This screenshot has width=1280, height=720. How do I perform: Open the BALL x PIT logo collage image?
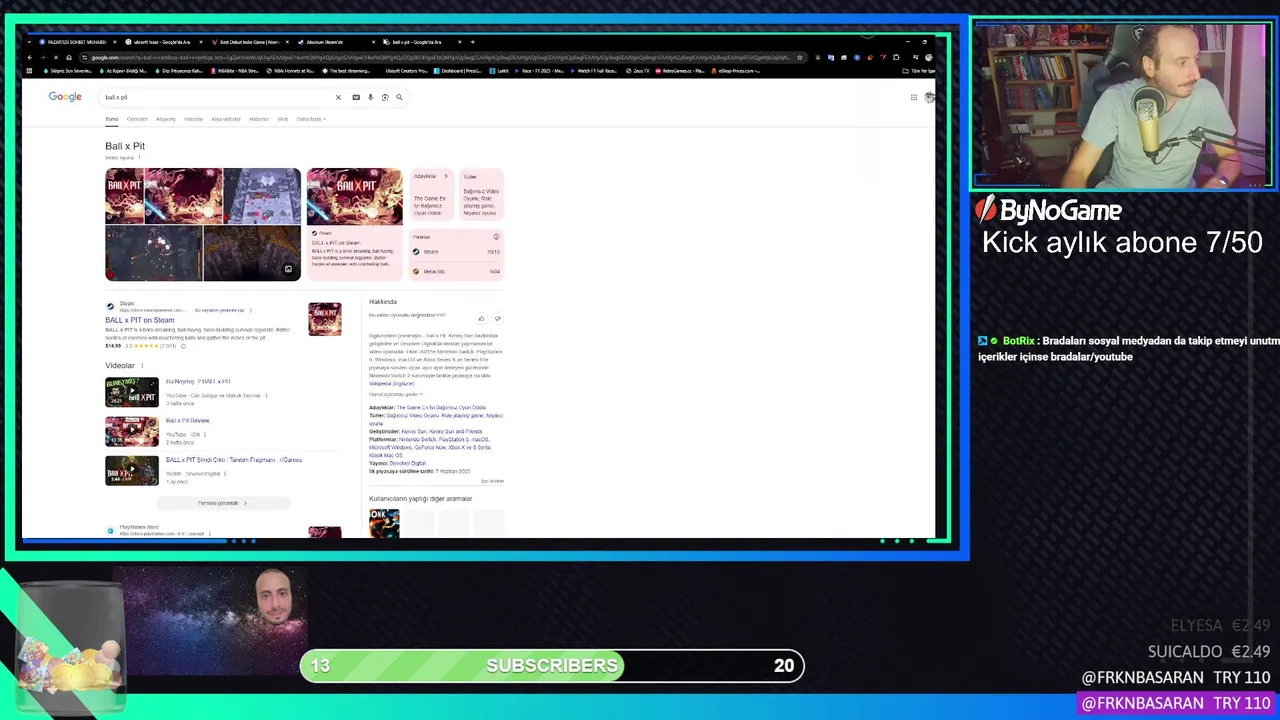[125, 196]
